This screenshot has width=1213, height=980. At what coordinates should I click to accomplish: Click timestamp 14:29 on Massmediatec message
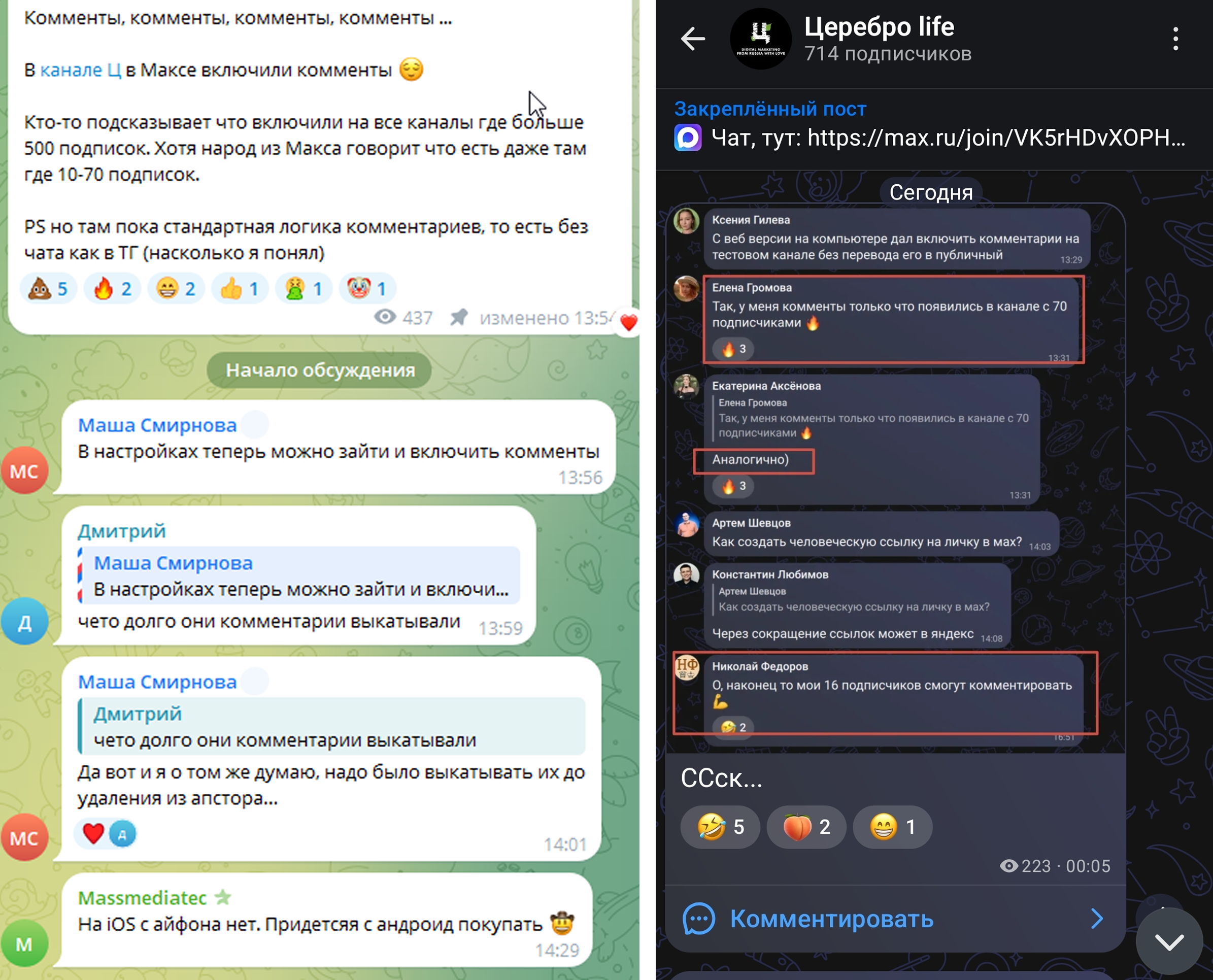557,951
